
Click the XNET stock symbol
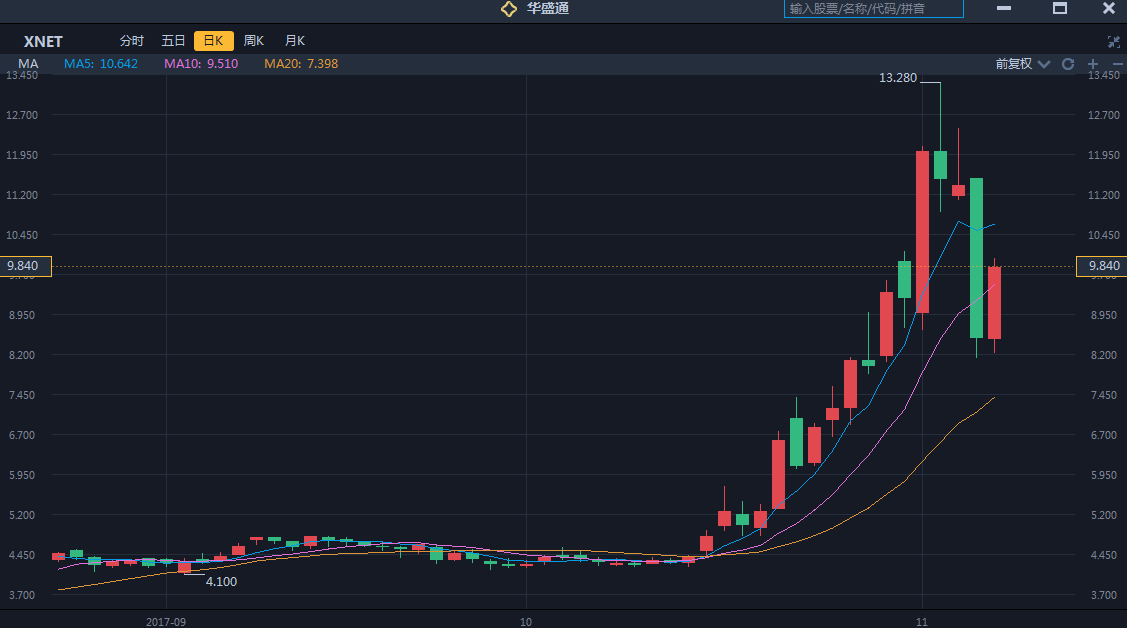point(43,42)
